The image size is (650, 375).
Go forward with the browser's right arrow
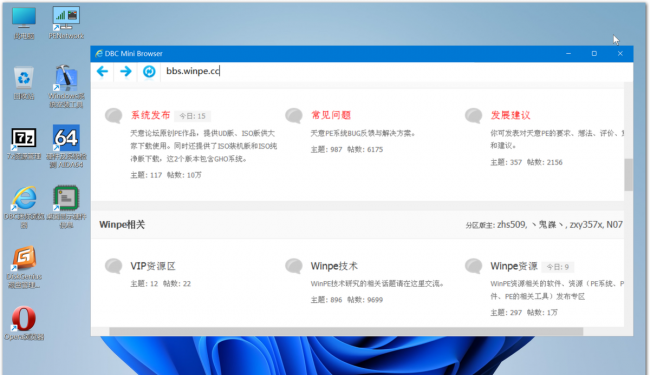tap(126, 71)
